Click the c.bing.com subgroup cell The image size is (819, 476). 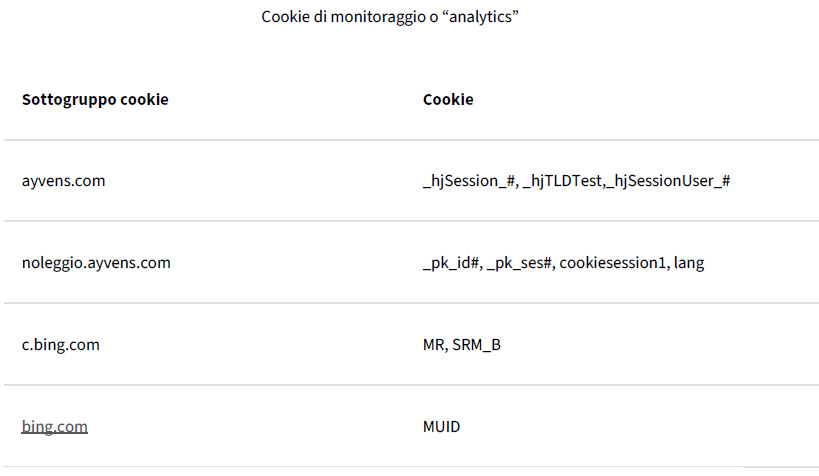[61, 345]
